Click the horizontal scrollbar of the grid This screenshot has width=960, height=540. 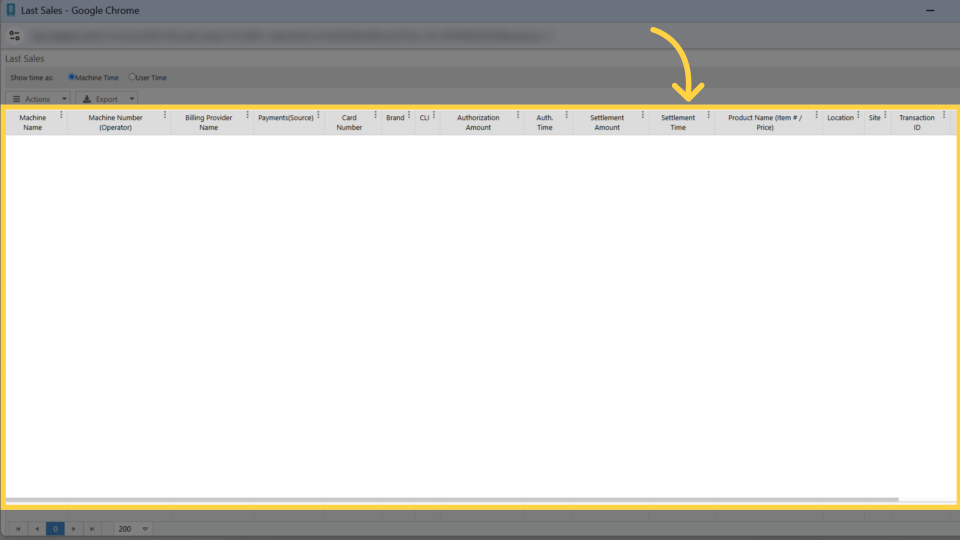[450, 499]
